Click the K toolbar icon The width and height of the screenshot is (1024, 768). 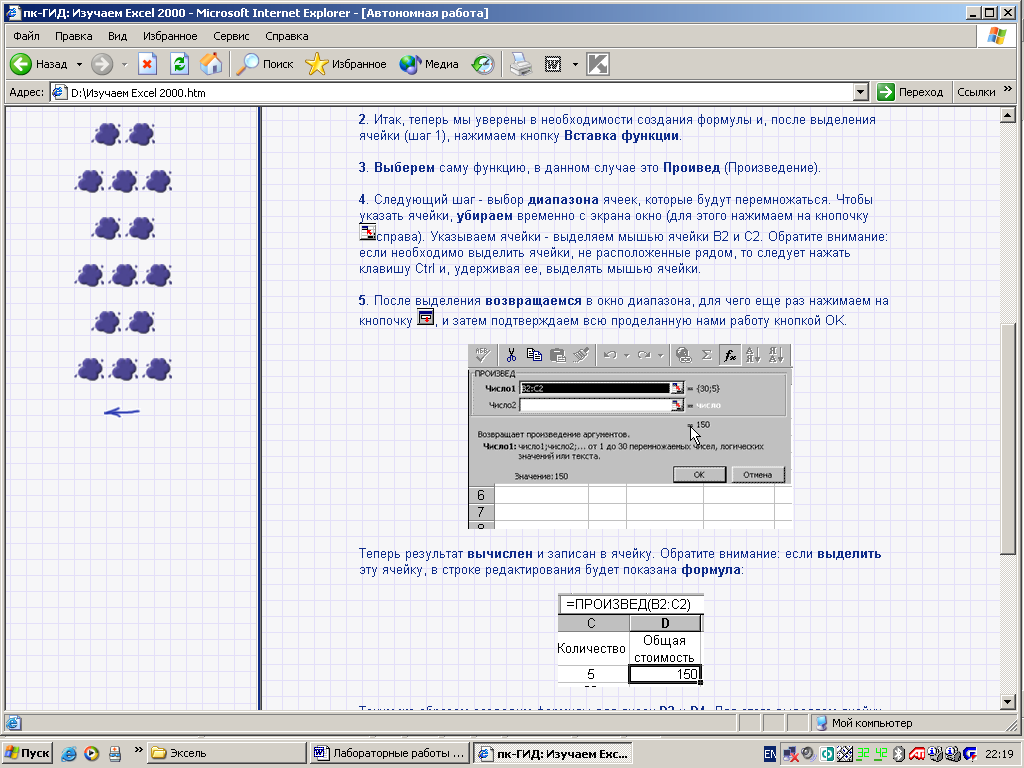(598, 64)
